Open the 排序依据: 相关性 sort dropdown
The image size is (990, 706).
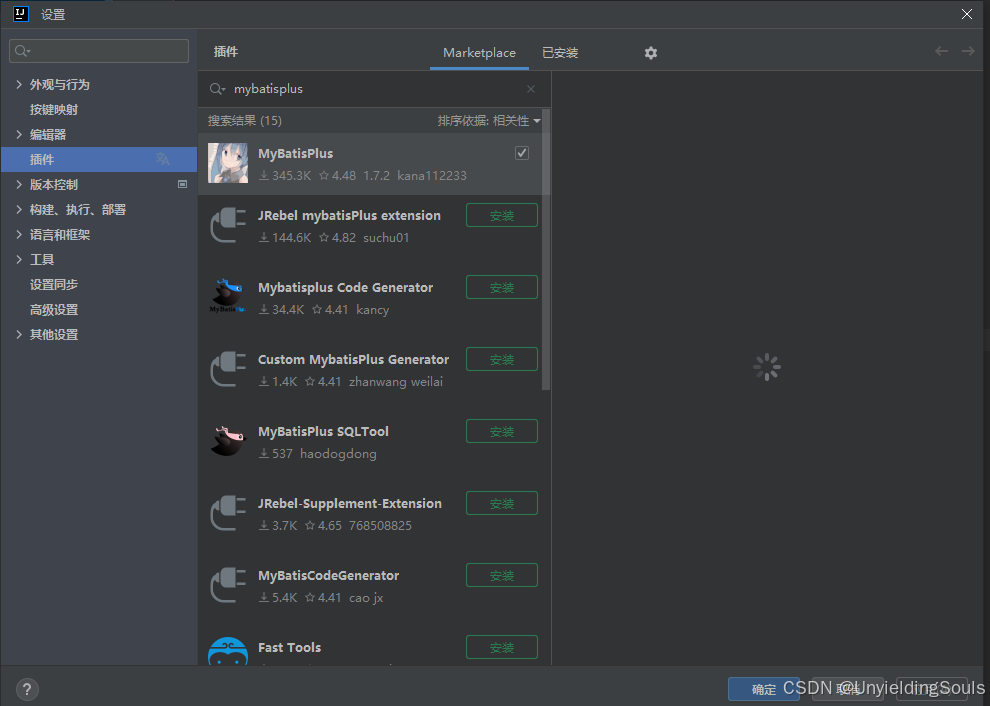tap(489, 121)
